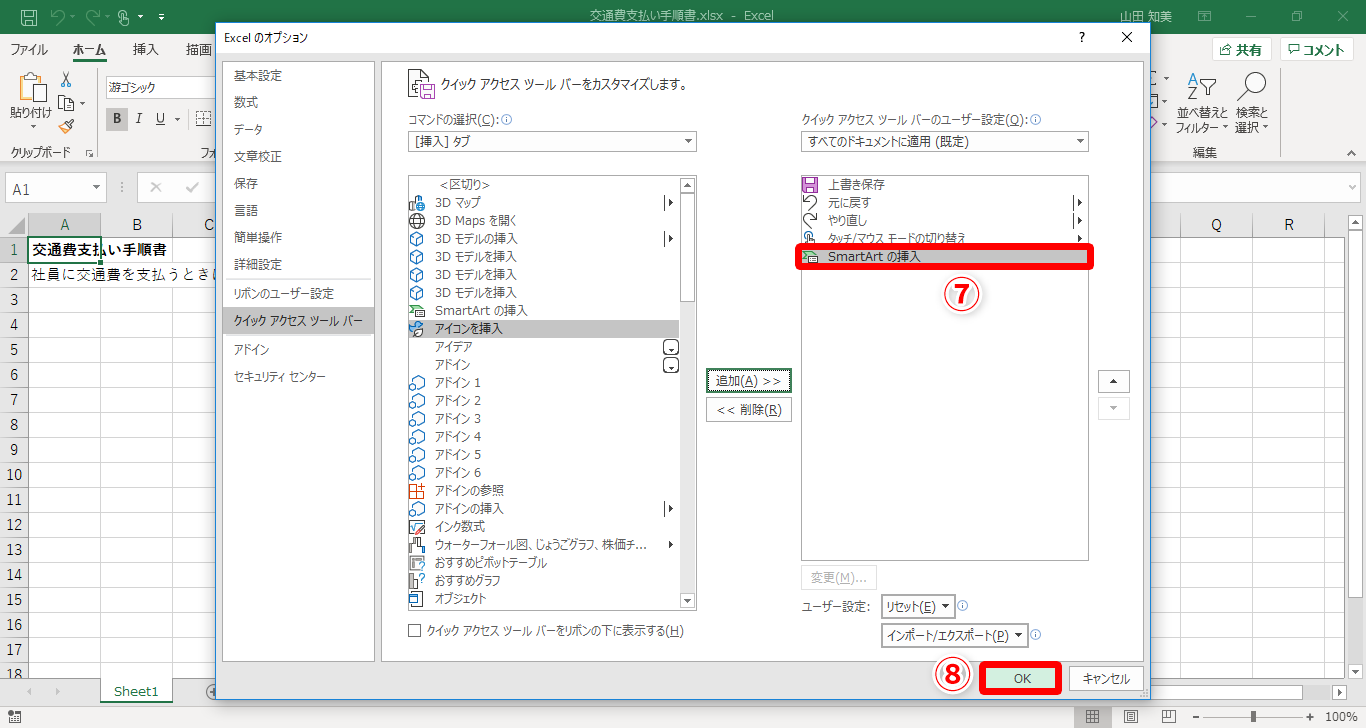The width and height of the screenshot is (1366, 728).
Task: Click the 共有 (Share) button
Action: click(x=1241, y=50)
